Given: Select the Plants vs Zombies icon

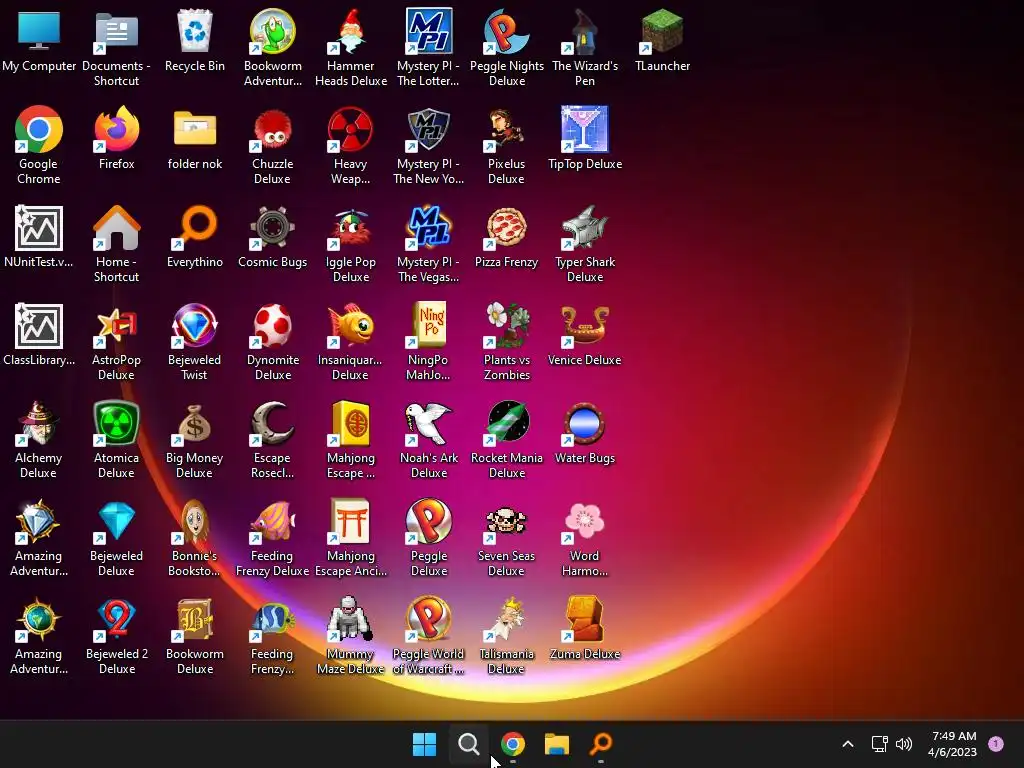Looking at the screenshot, I should 506,325.
